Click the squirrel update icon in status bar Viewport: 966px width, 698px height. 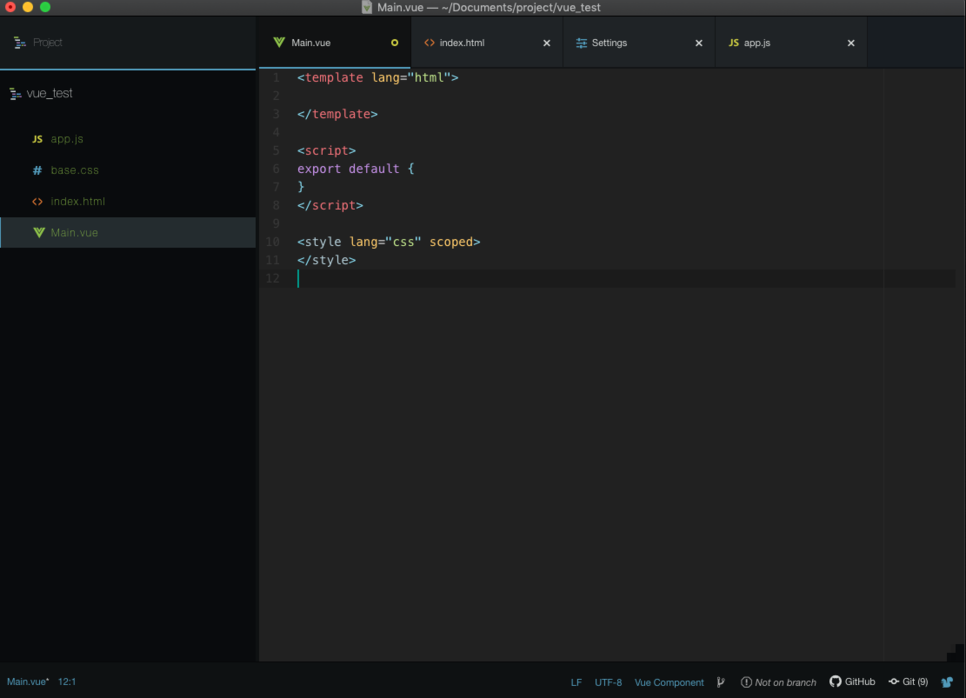click(948, 681)
